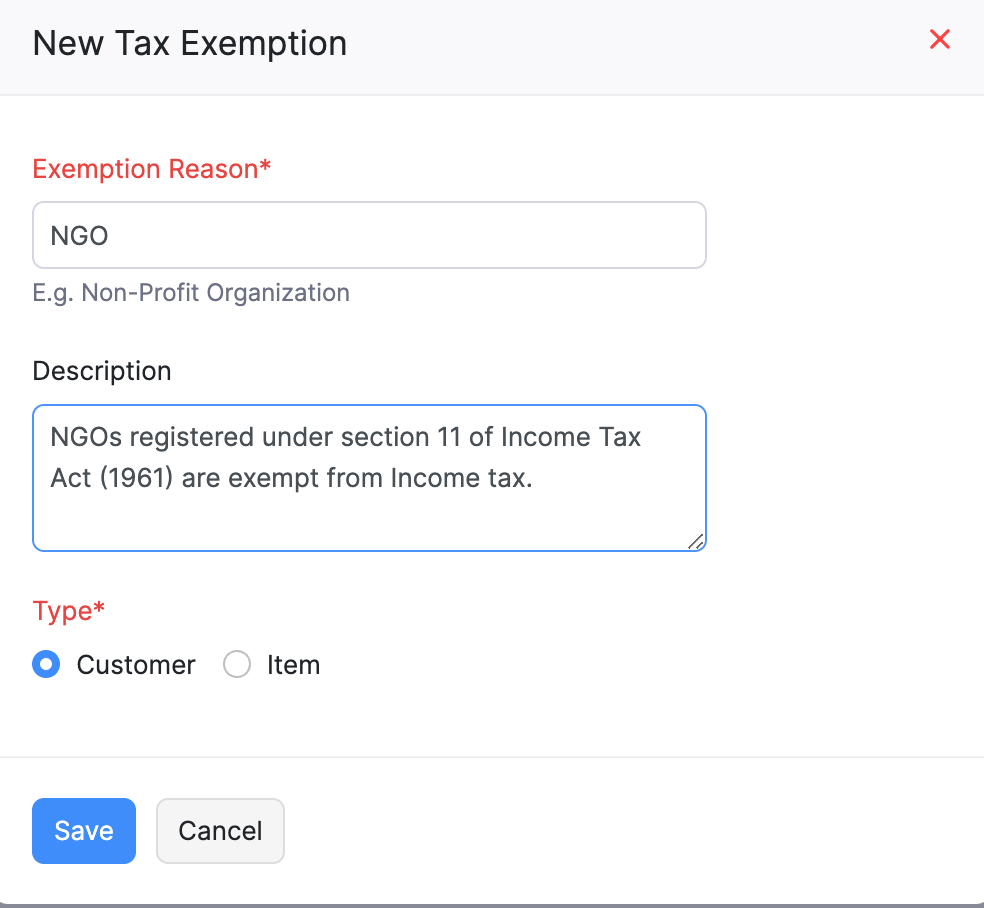Click the Customer label next to its radio

tap(135, 664)
